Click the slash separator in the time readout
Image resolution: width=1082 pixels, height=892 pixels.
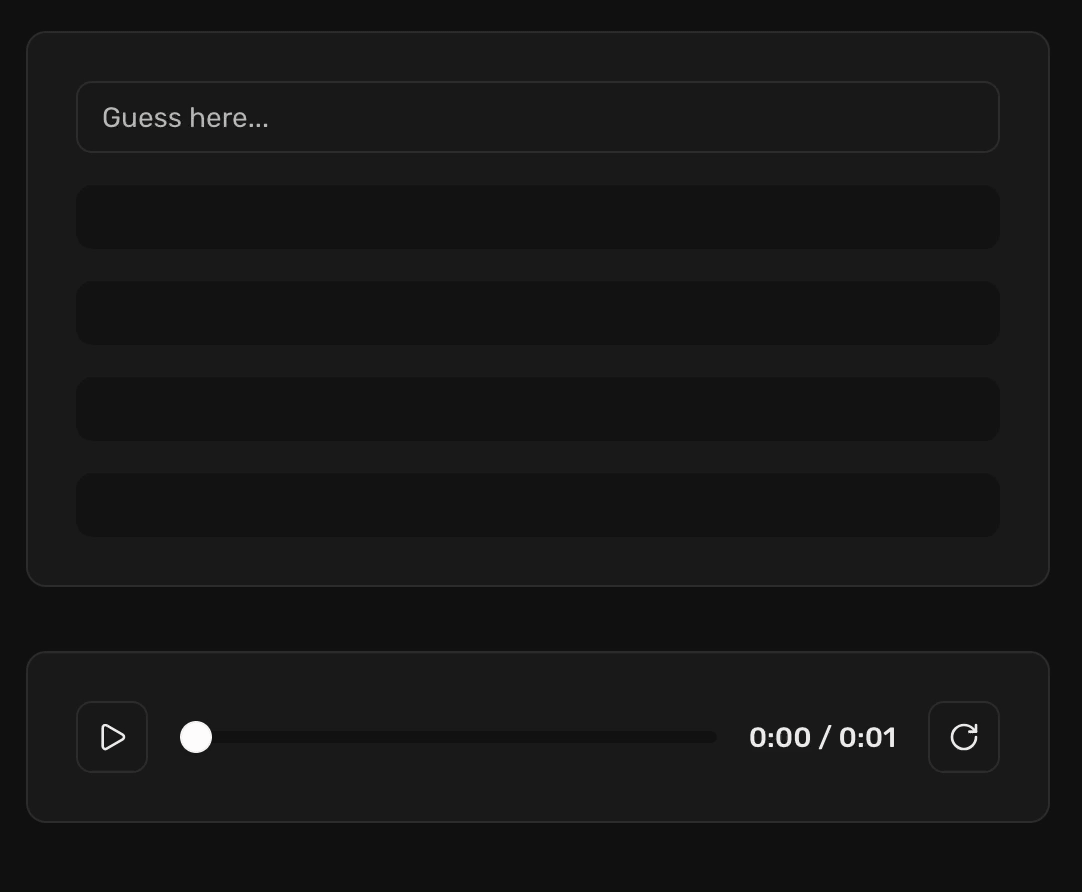point(824,737)
